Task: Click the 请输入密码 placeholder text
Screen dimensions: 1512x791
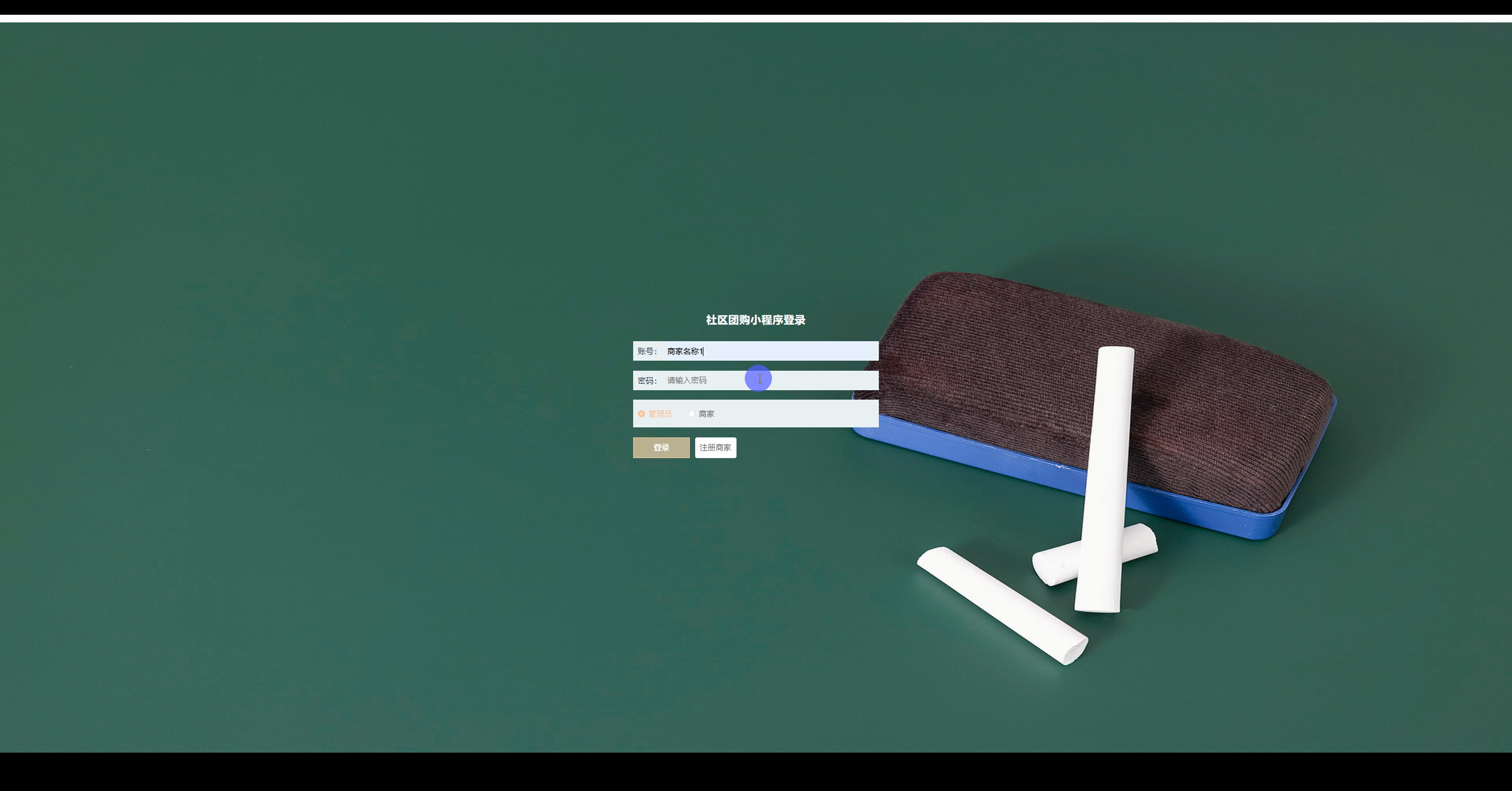Action: (x=686, y=380)
